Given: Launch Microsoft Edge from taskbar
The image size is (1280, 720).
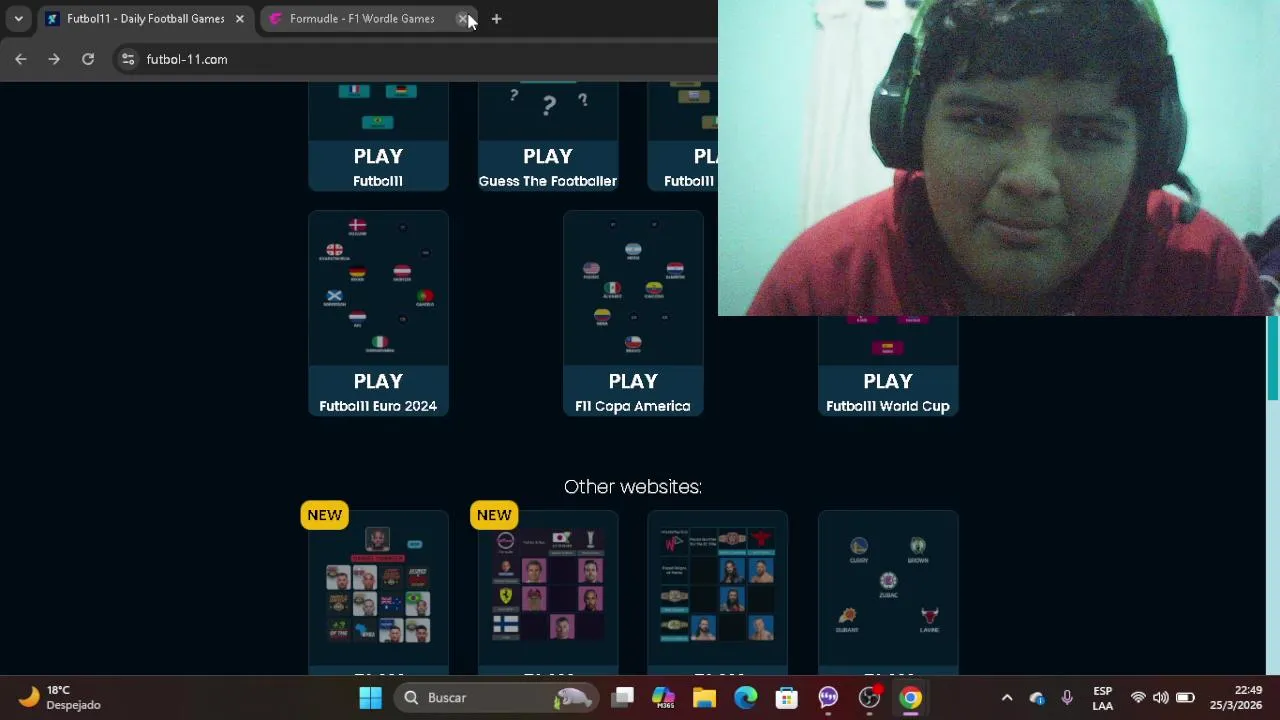Looking at the screenshot, I should [x=746, y=698].
